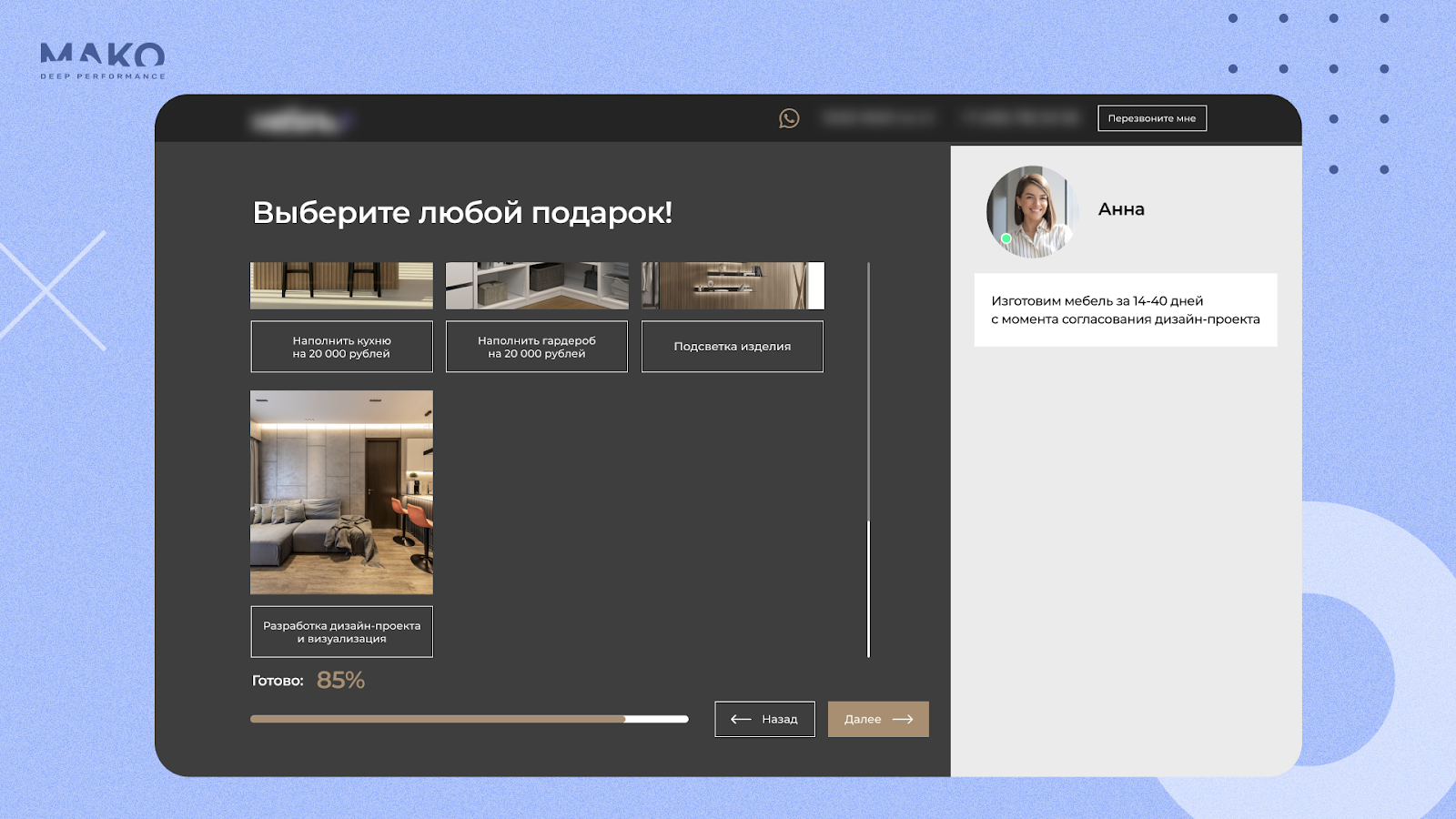1456x819 pixels.
Task: Click the illuminated shelf image
Action: click(733, 286)
